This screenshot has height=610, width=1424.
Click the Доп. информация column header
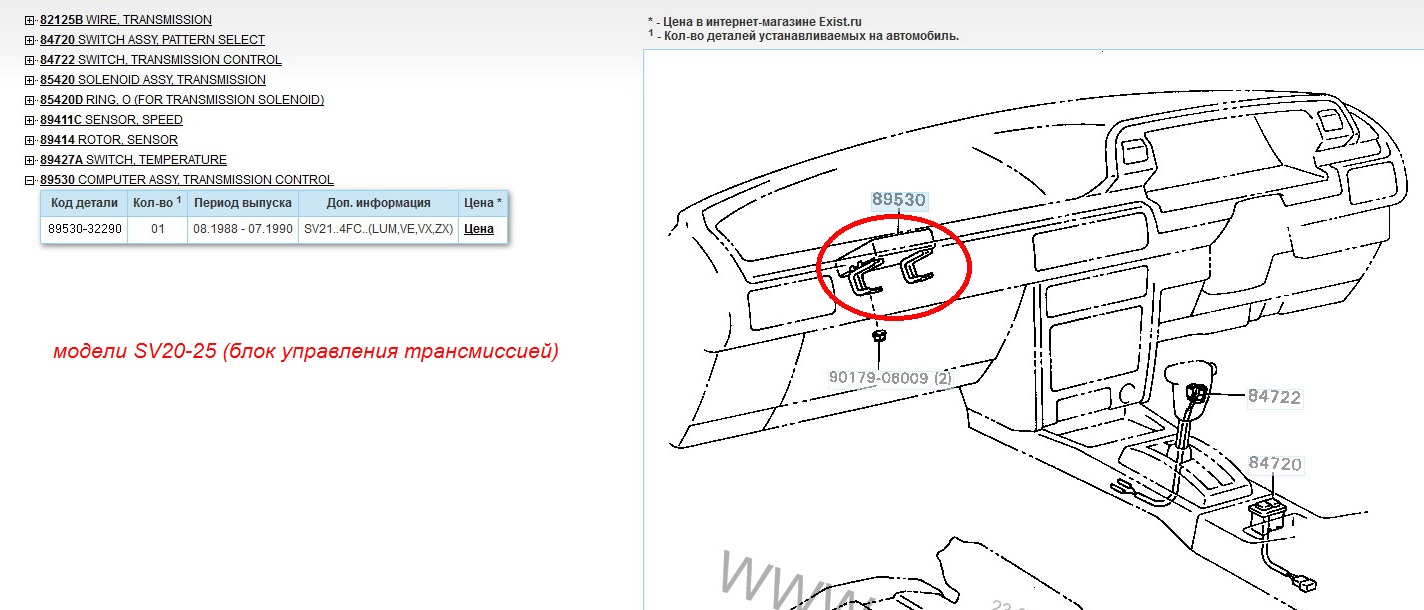378,202
